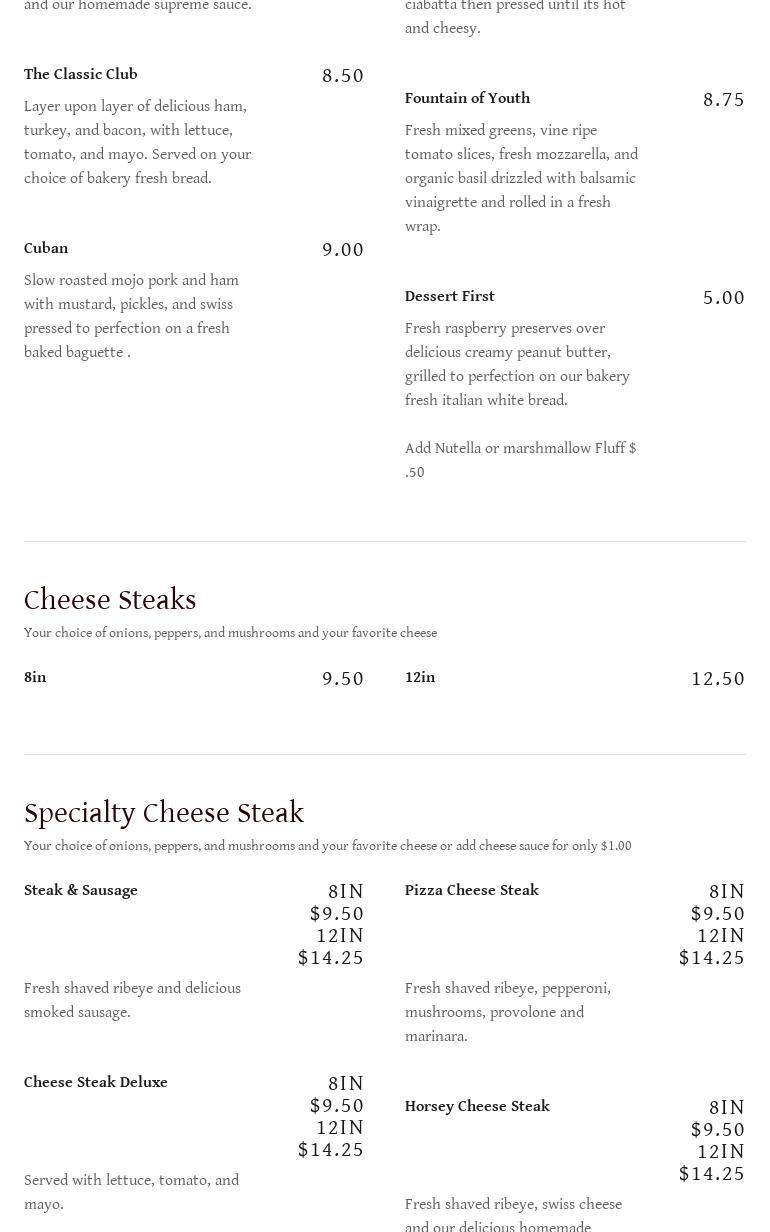Click the Steak & Sausage item name
The height and width of the screenshot is (1232, 770).
pyautogui.click(x=81, y=891)
